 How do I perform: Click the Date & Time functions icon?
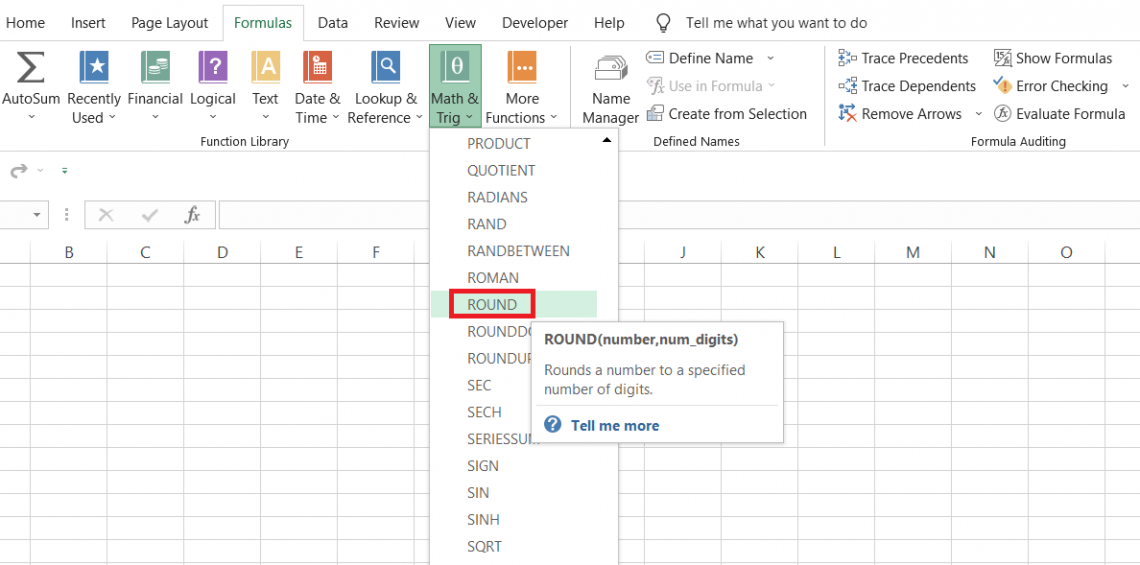(x=317, y=68)
